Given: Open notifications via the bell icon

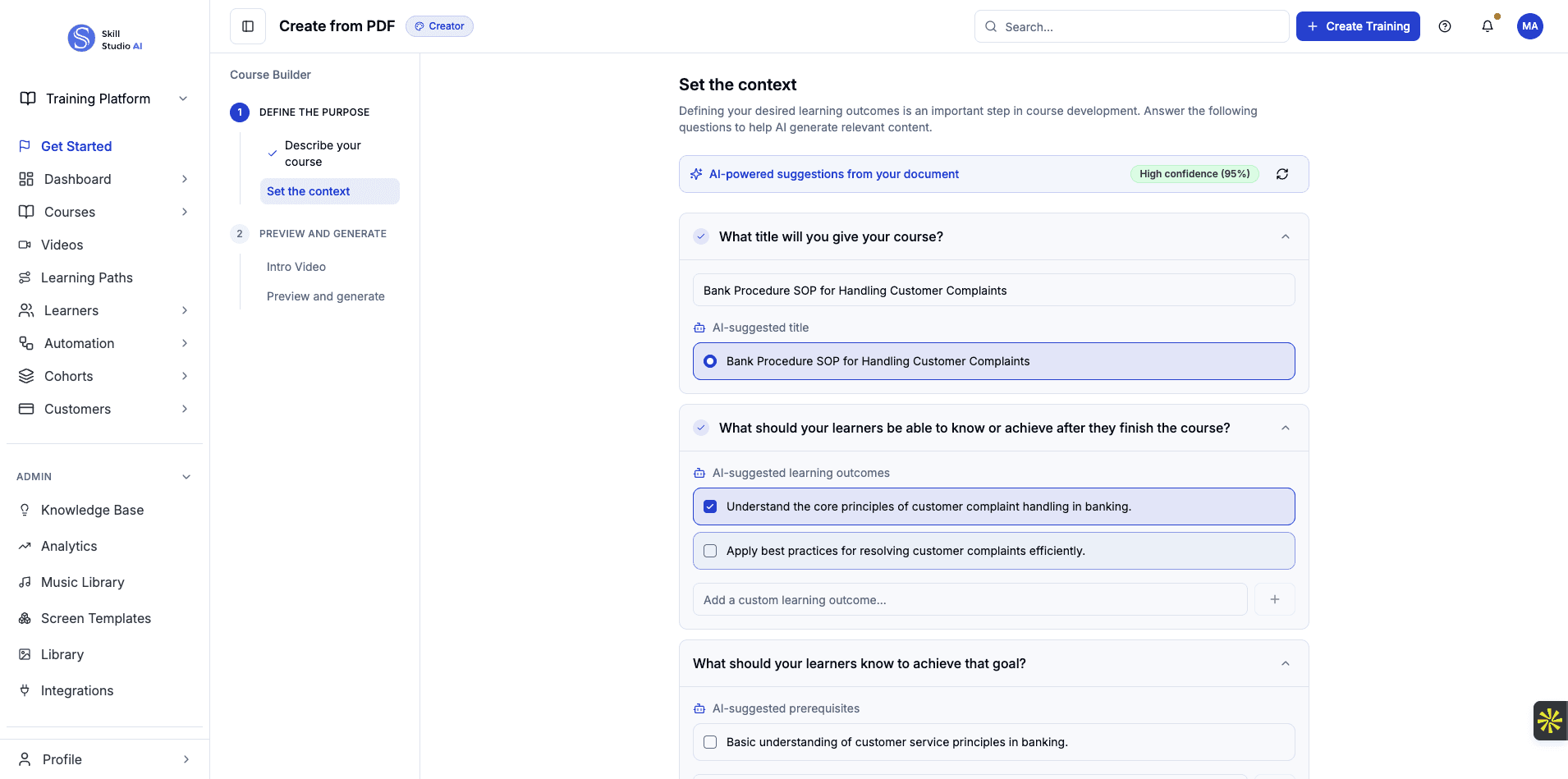Looking at the screenshot, I should pyautogui.click(x=1487, y=26).
